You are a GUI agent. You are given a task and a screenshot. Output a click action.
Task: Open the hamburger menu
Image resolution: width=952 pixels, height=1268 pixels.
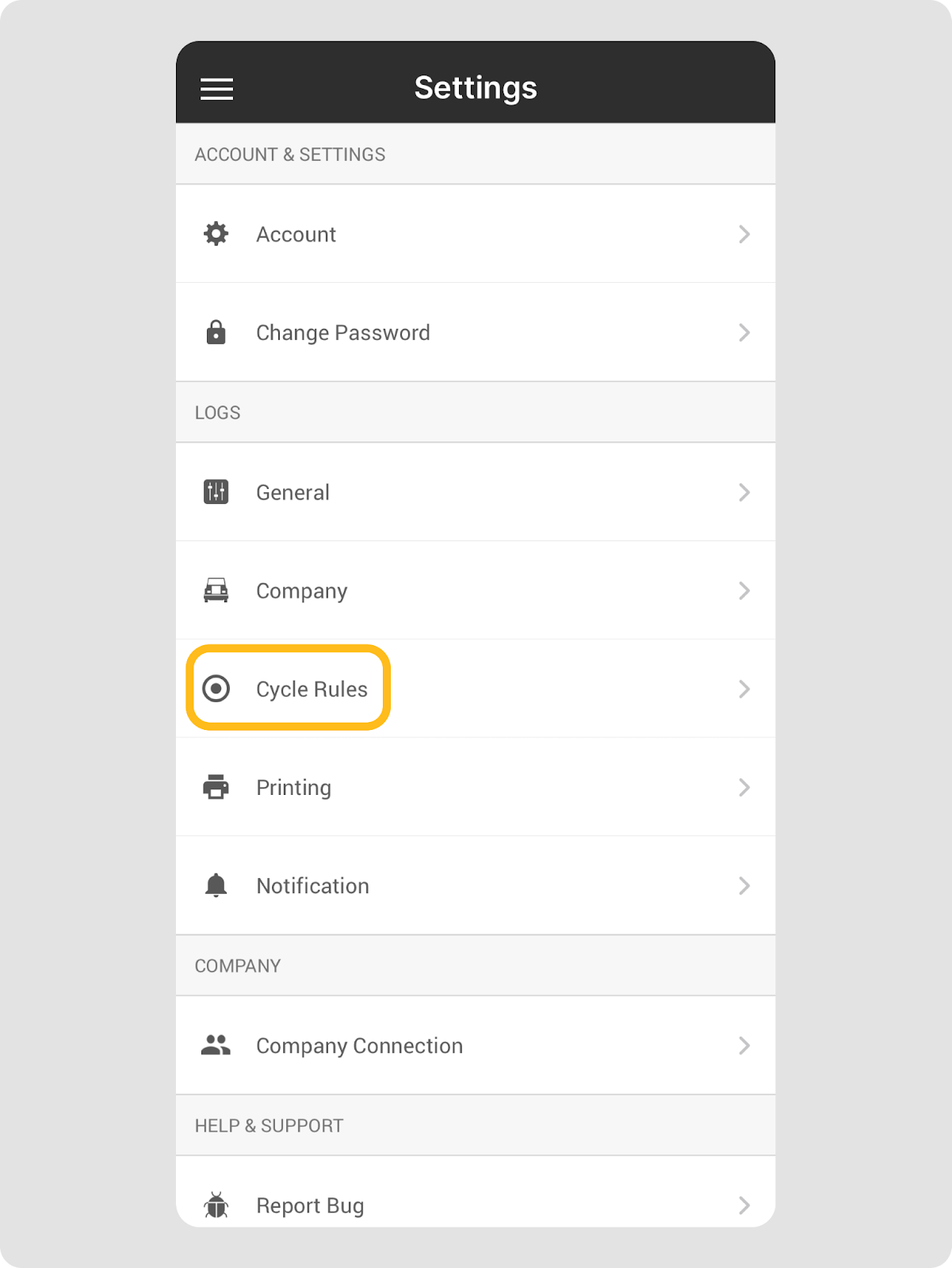coord(216,89)
